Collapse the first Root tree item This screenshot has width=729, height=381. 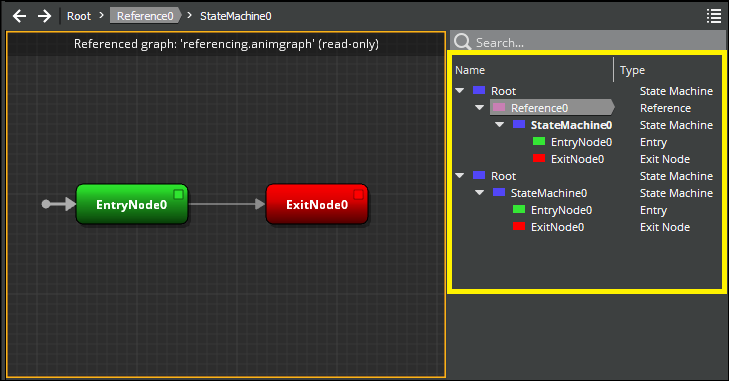point(460,91)
